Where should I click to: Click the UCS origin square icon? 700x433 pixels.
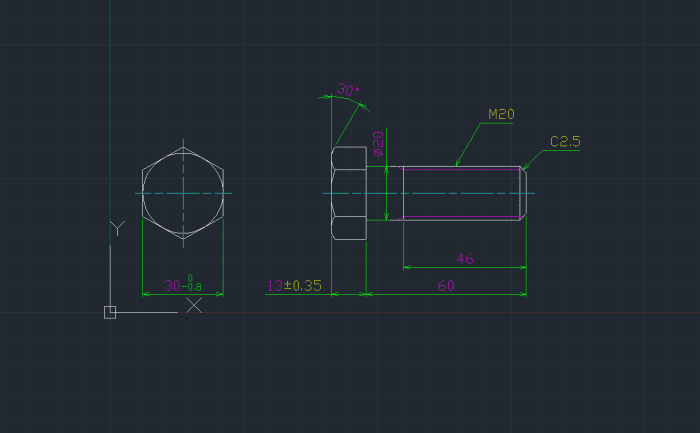click(110, 312)
